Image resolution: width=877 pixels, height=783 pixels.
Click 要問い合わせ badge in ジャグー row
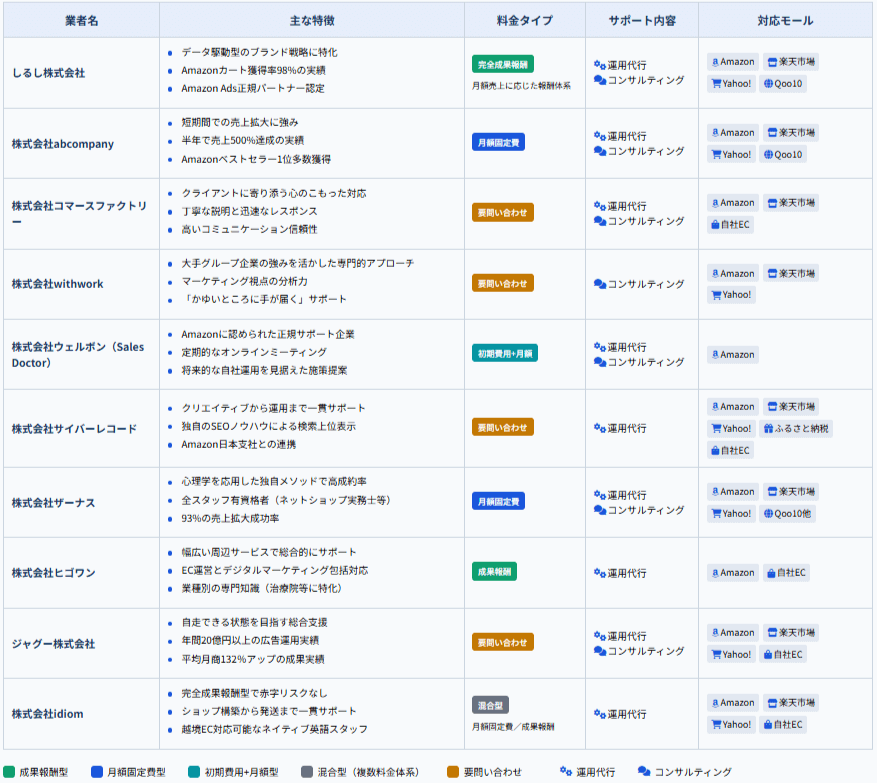click(x=502, y=642)
